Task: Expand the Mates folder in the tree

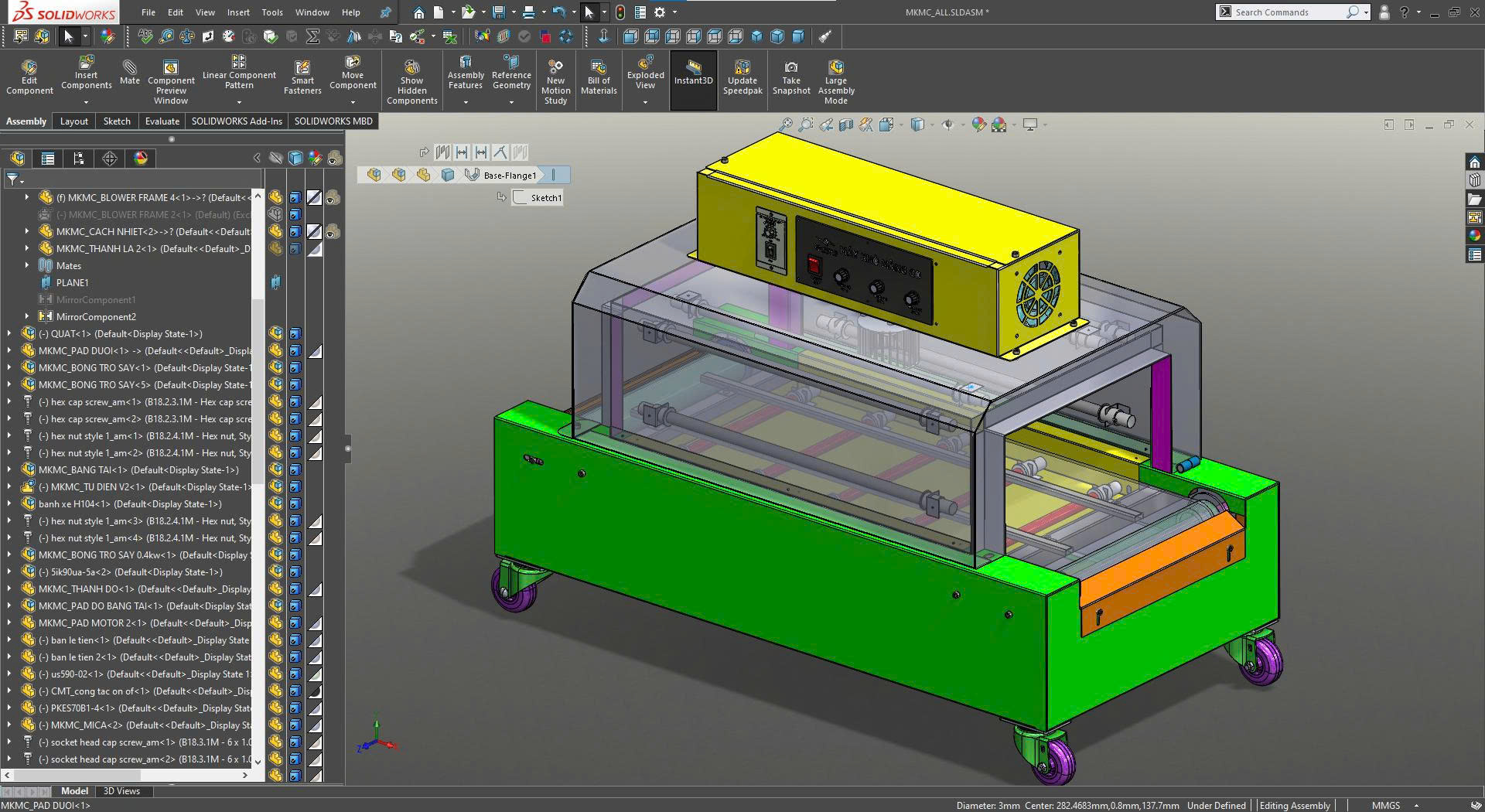Action: [x=28, y=265]
